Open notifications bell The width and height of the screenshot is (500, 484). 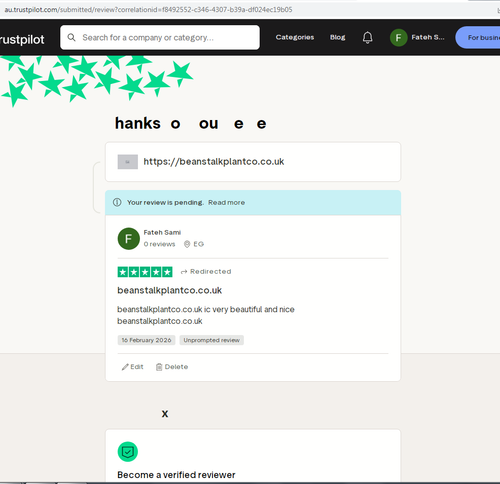367,37
